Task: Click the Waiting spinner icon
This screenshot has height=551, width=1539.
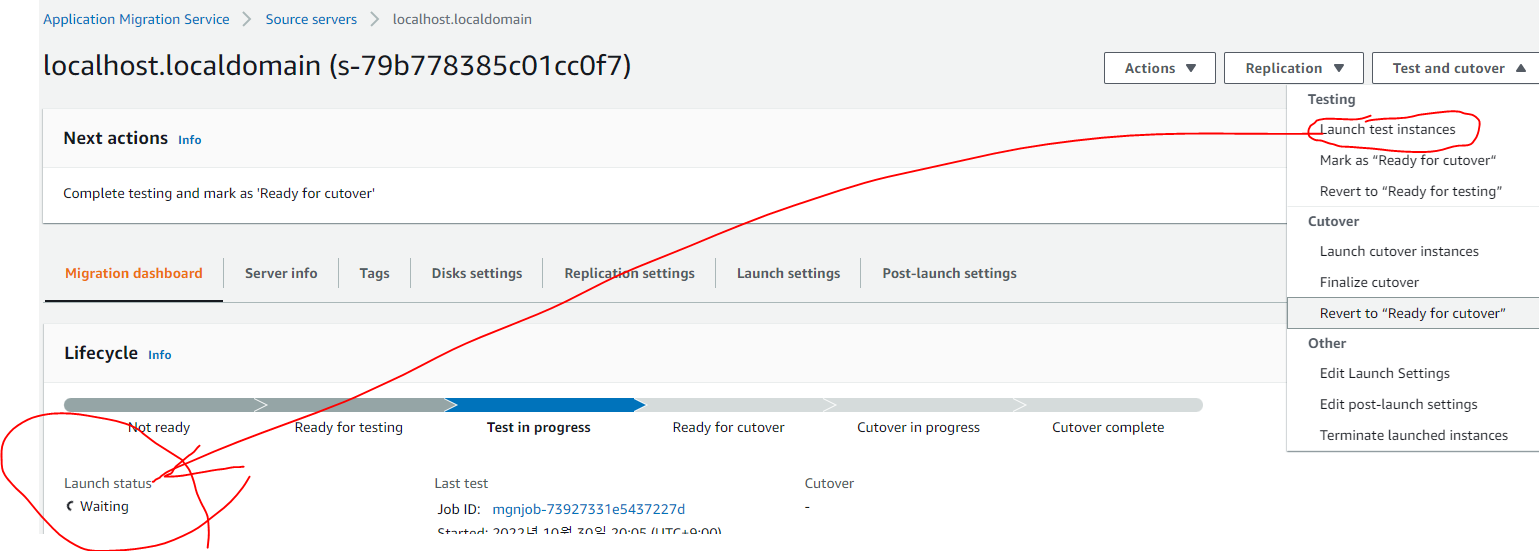Action: click(x=70, y=506)
